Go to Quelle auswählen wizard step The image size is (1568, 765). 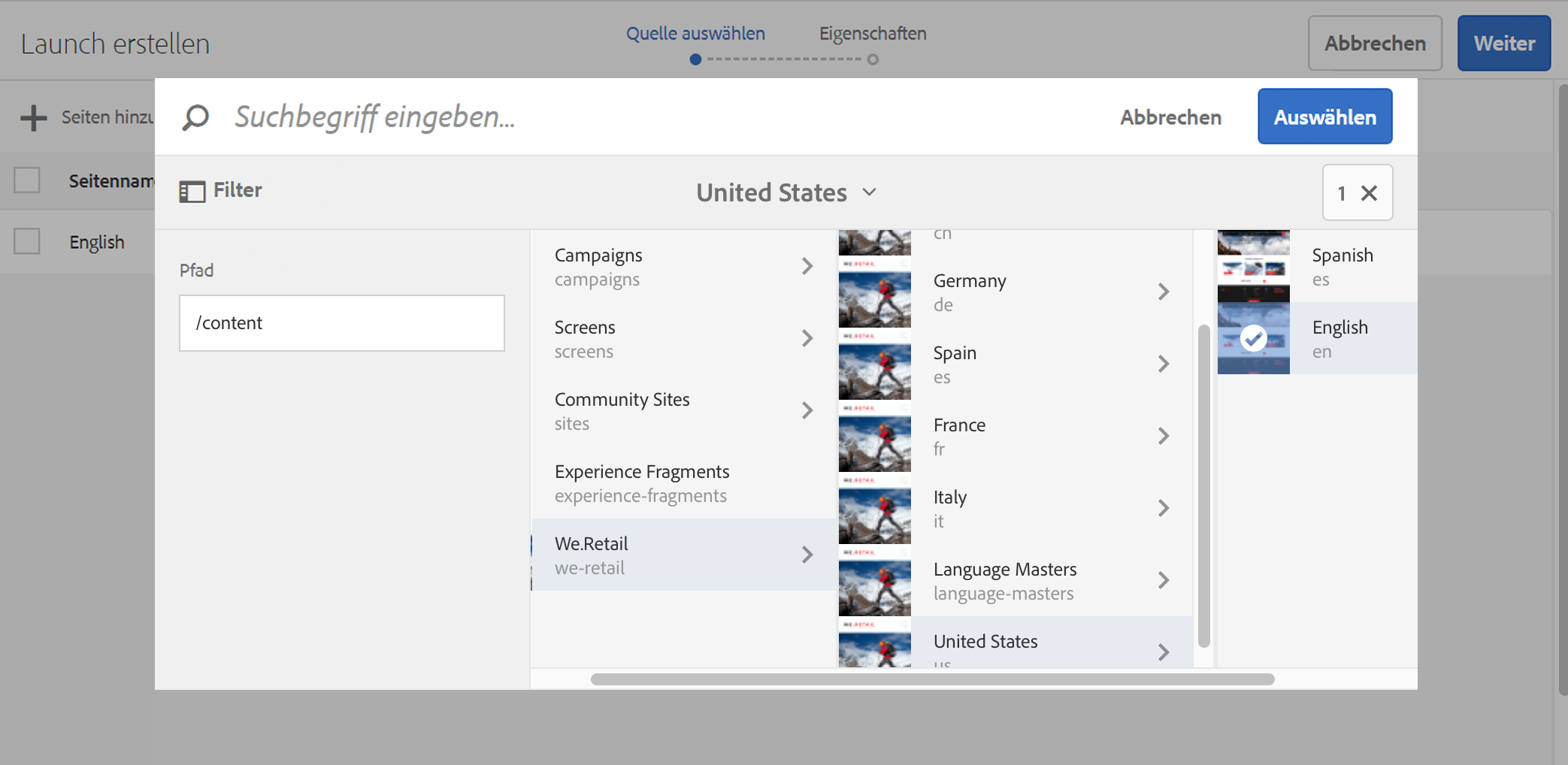(695, 34)
